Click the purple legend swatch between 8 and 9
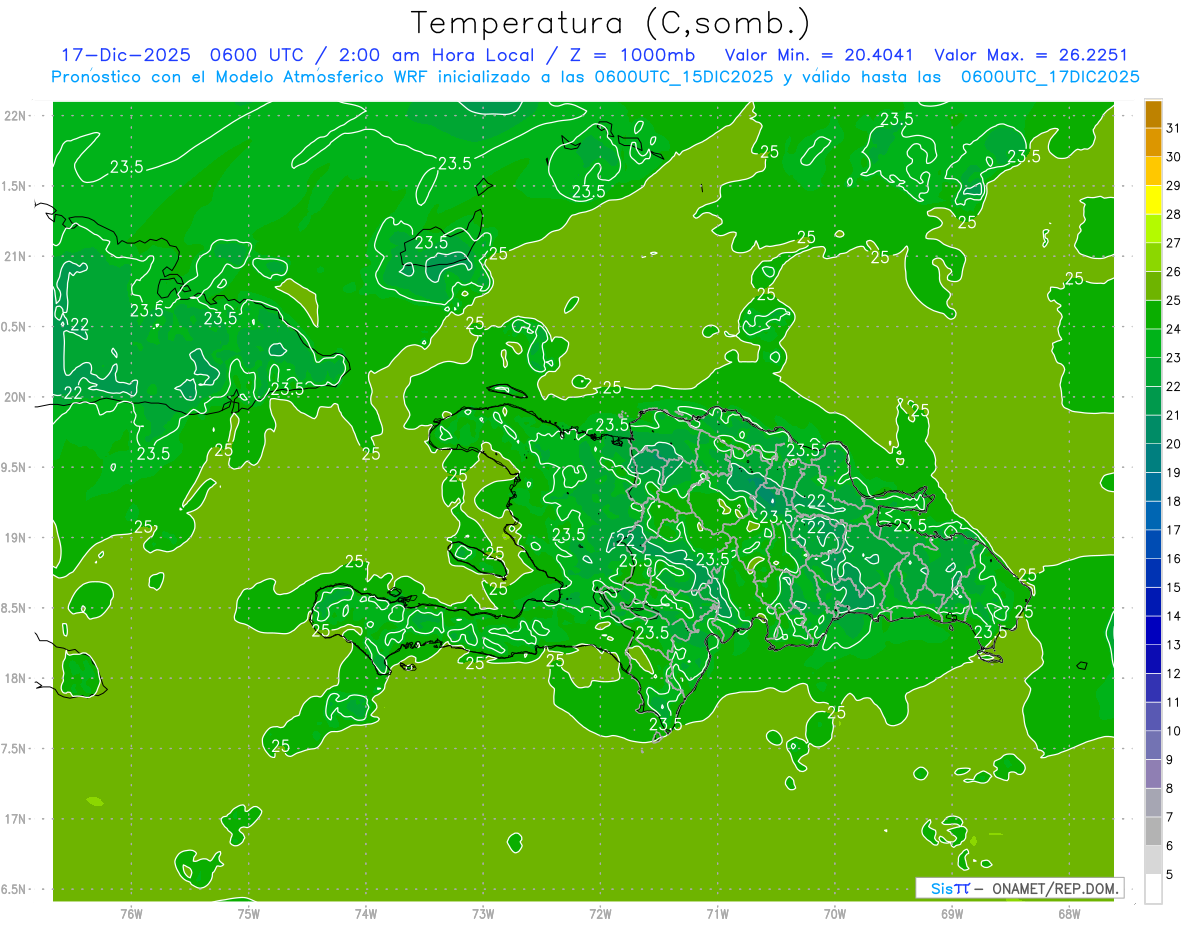 pos(1153,775)
